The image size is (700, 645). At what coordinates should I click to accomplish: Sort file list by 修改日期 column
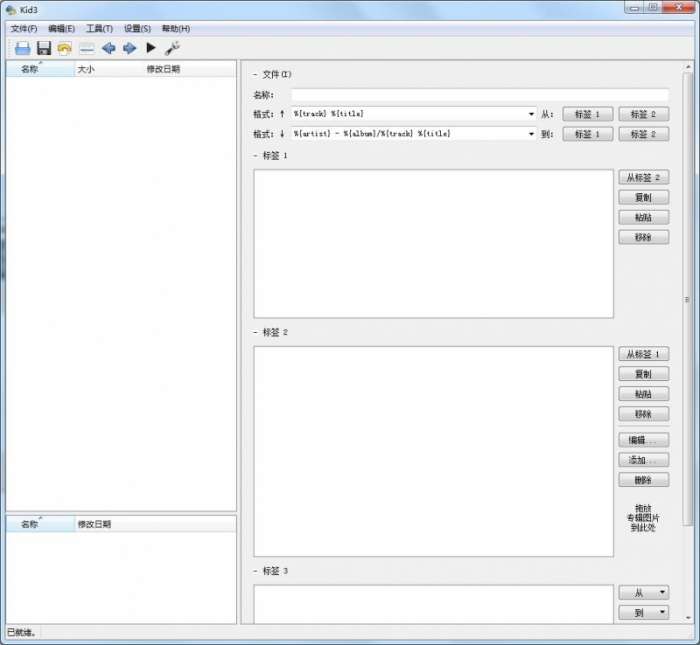click(x=190, y=69)
